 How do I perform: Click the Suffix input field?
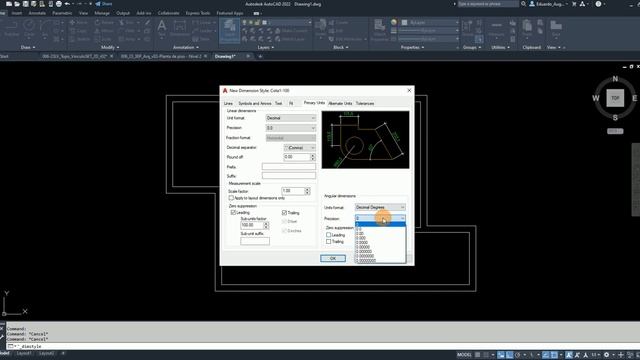pyautogui.click(x=289, y=176)
